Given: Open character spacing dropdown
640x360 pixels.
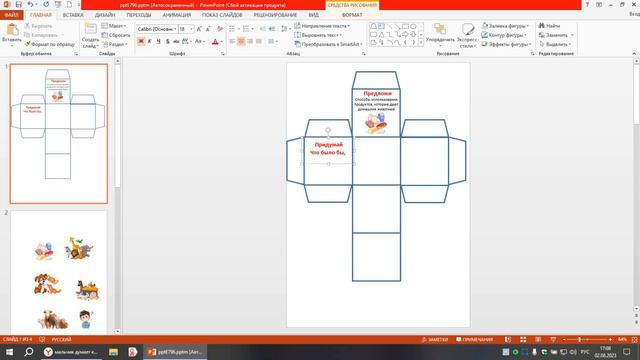Looking at the screenshot, I should pyautogui.click(x=187, y=41).
